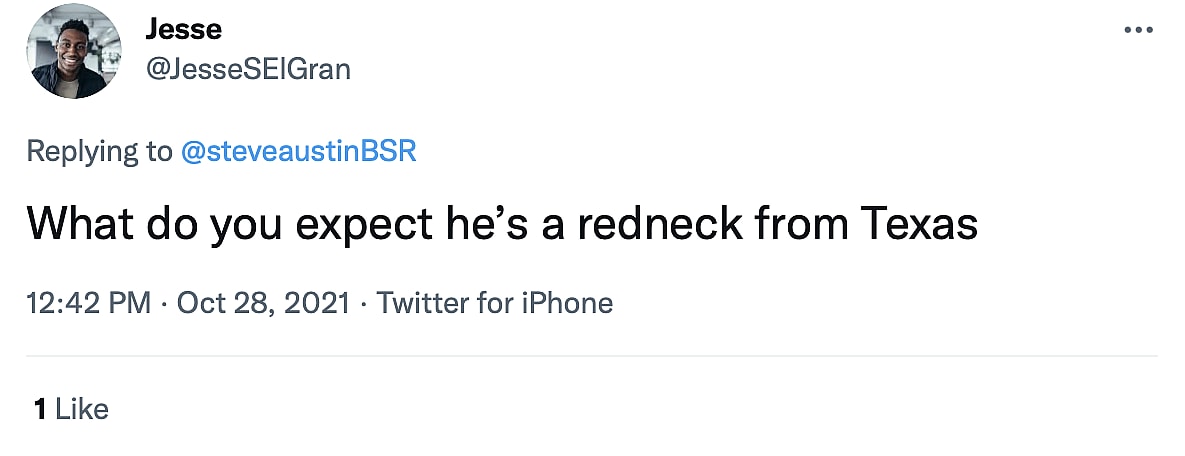Click the word 'from' in the tweet
This screenshot has height=456, width=1185.
click(x=798, y=224)
